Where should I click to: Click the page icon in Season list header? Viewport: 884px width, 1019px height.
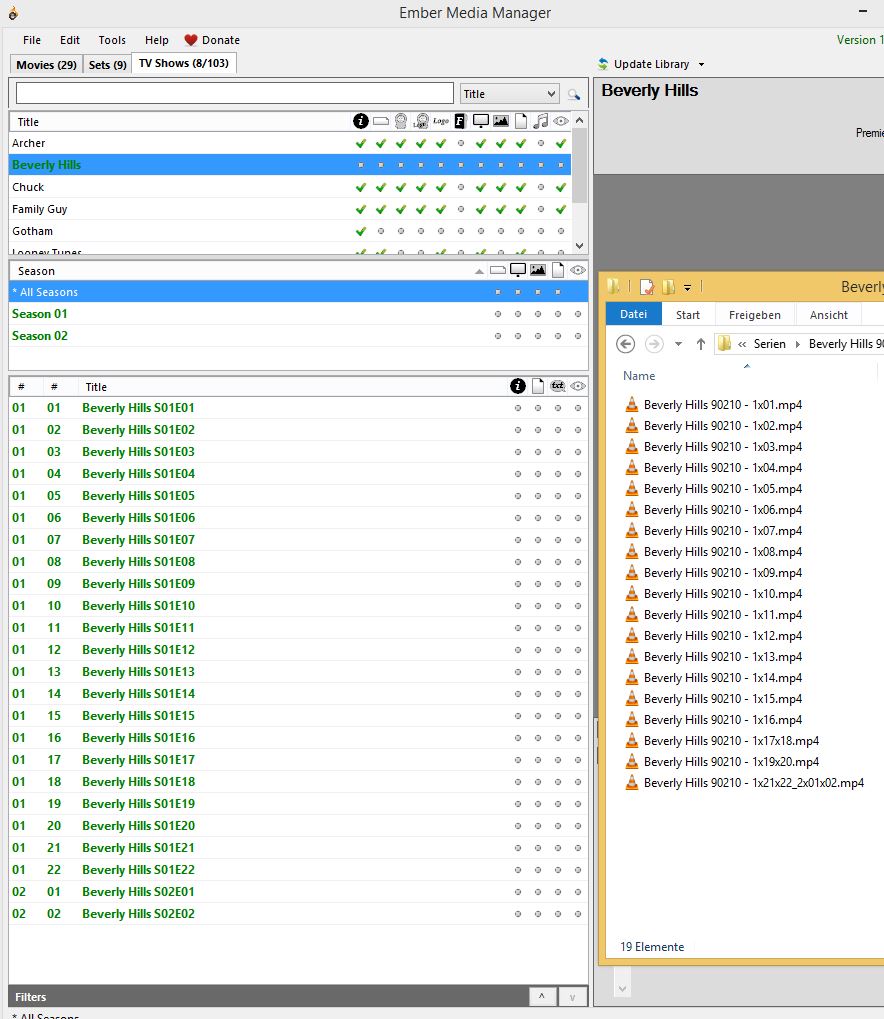point(558,270)
